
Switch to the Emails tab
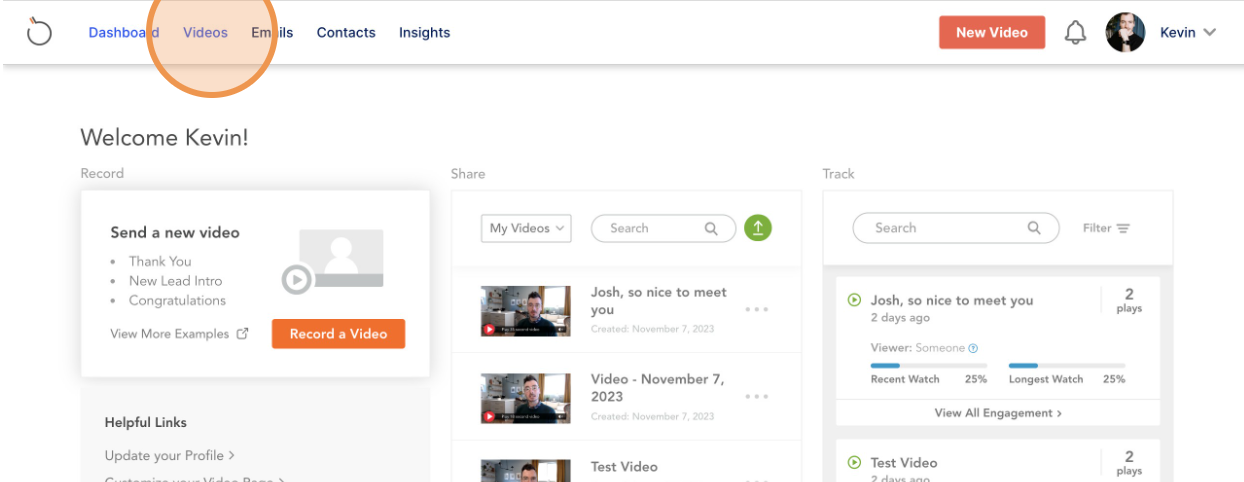point(272,32)
